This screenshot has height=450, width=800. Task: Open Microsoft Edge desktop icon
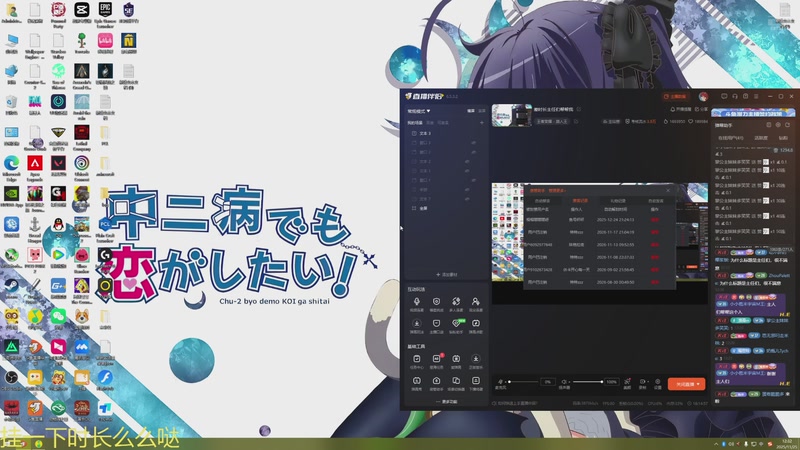11,163
